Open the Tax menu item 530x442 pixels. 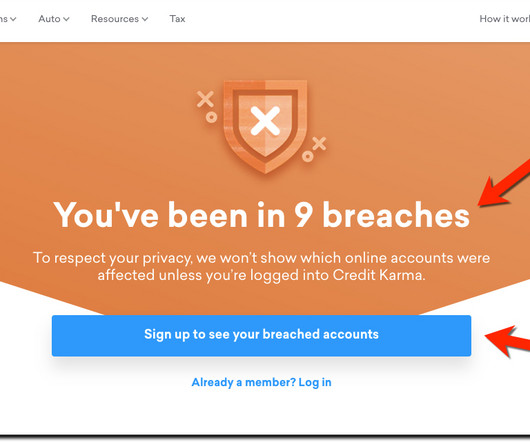(x=177, y=19)
